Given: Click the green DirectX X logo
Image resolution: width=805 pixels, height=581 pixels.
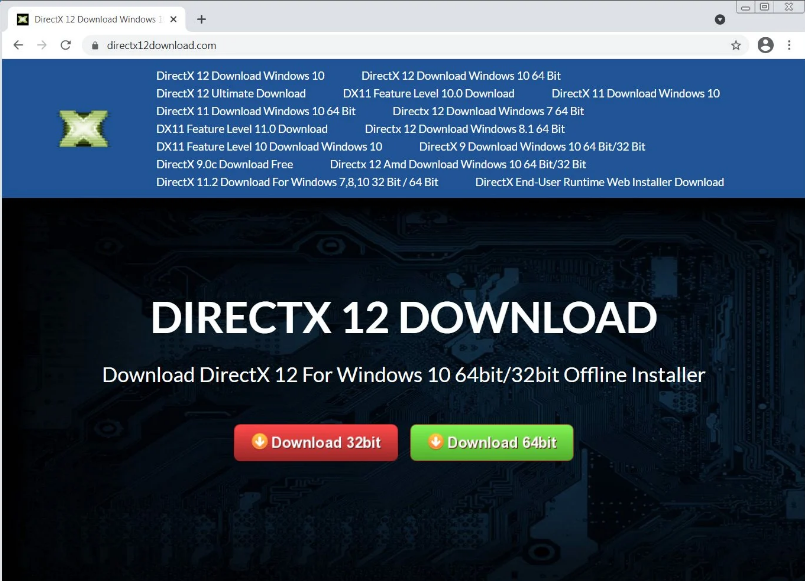Looking at the screenshot, I should (84, 128).
